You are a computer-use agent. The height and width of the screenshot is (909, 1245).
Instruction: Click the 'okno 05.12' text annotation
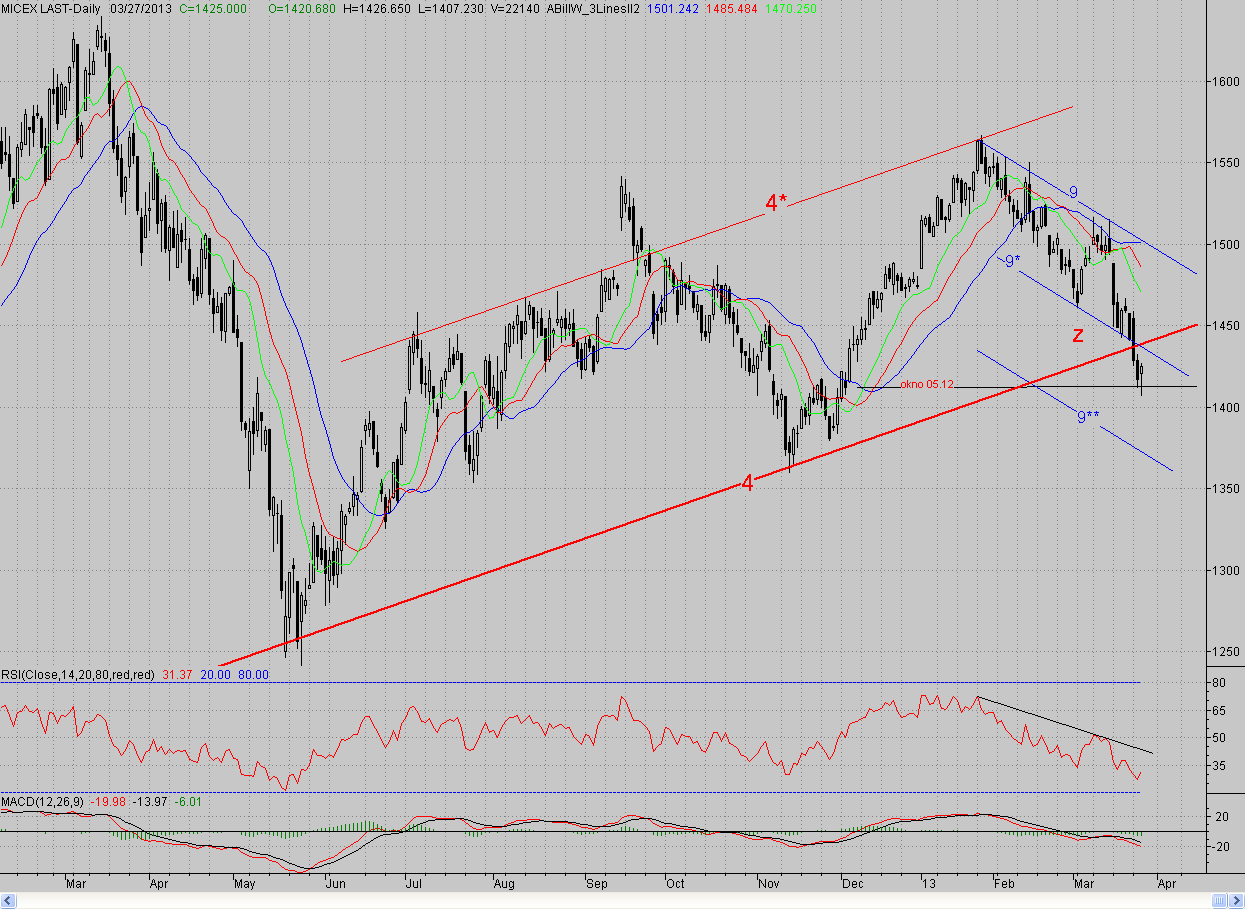(926, 383)
